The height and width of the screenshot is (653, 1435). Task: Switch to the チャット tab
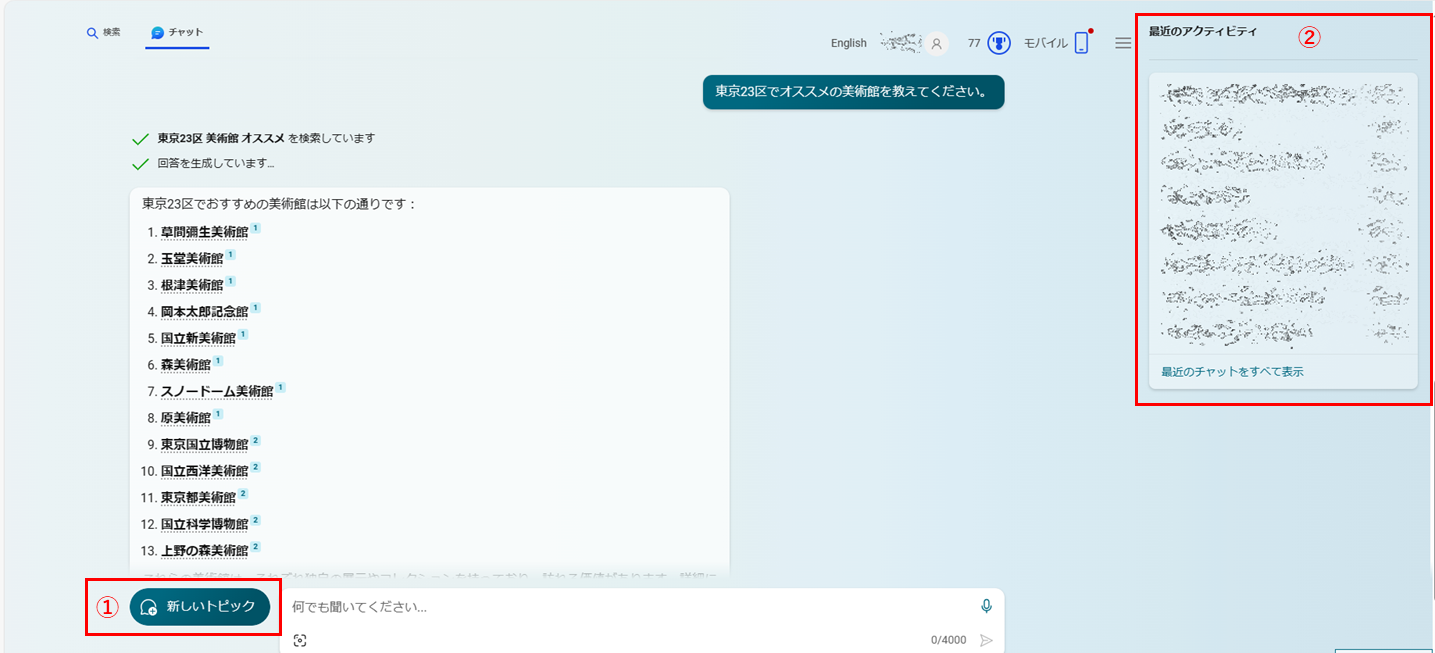click(x=177, y=32)
